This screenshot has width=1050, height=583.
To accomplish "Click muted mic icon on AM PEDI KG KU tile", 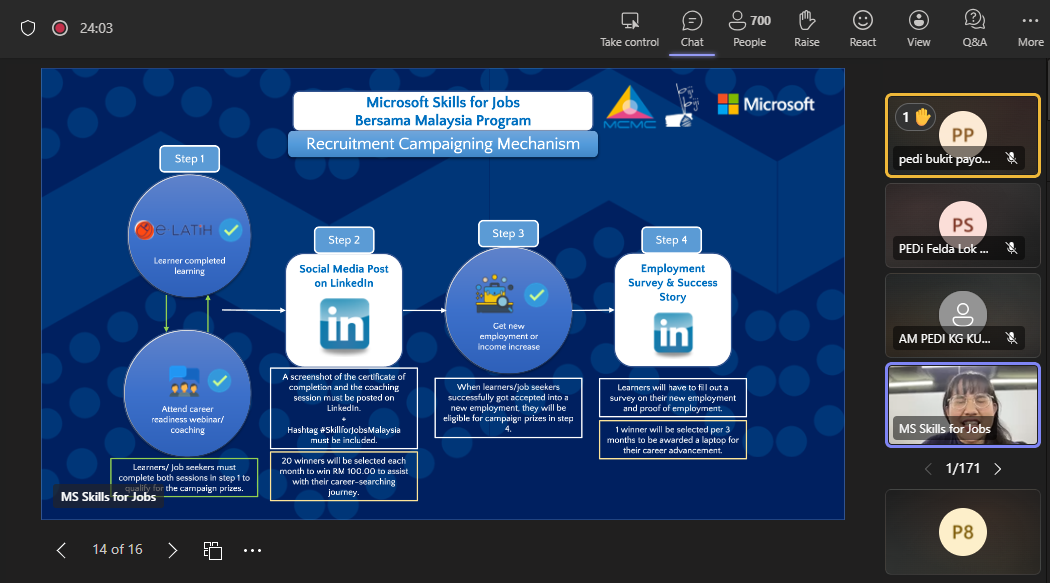I will pos(1012,338).
